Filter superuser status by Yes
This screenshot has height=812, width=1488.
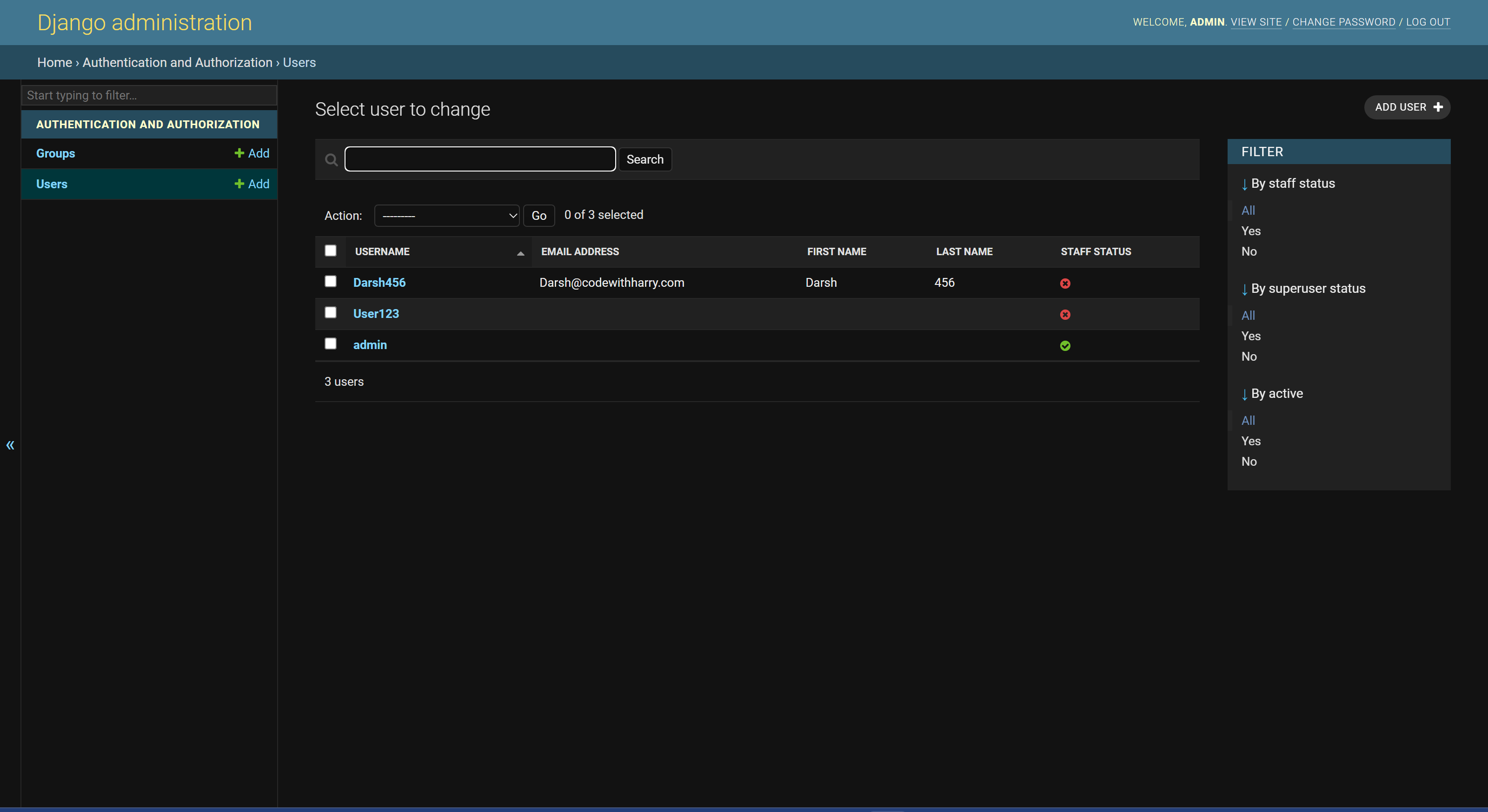point(1250,336)
